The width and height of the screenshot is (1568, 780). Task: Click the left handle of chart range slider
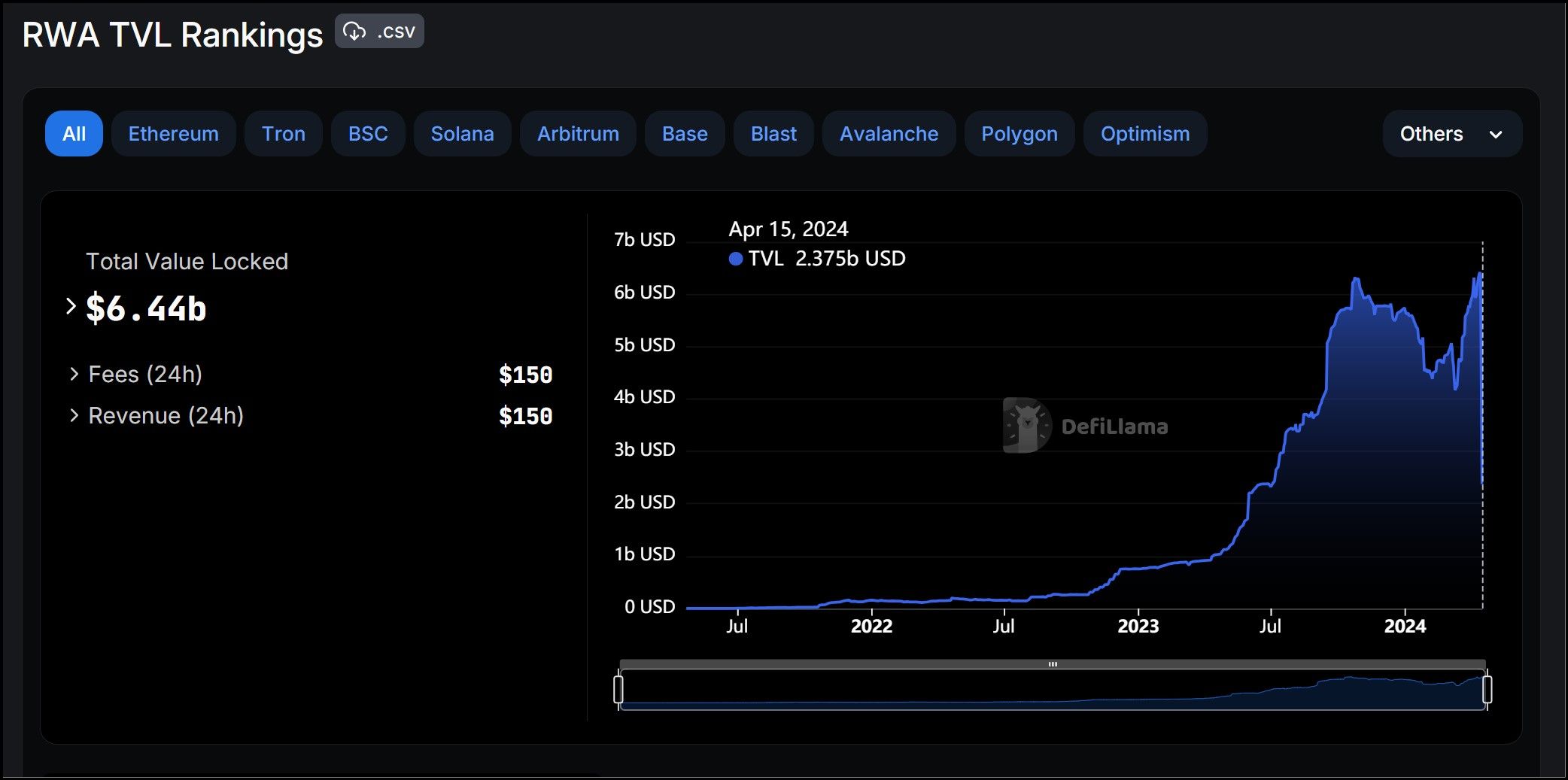tap(618, 689)
